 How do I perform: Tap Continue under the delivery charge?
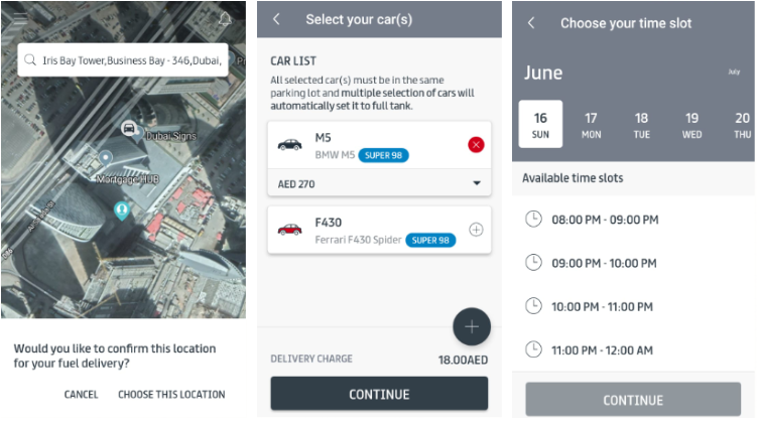(x=379, y=394)
